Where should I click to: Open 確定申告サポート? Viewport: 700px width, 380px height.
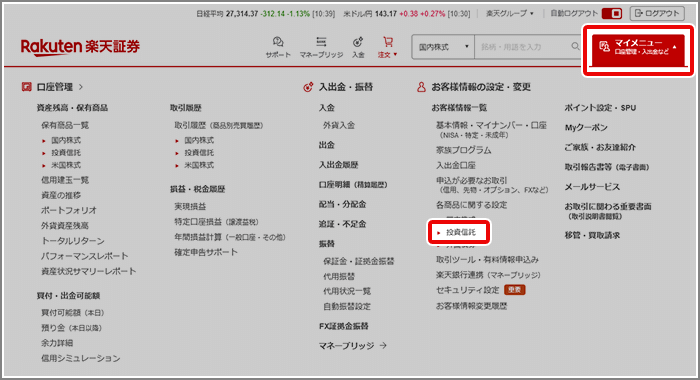coord(206,252)
